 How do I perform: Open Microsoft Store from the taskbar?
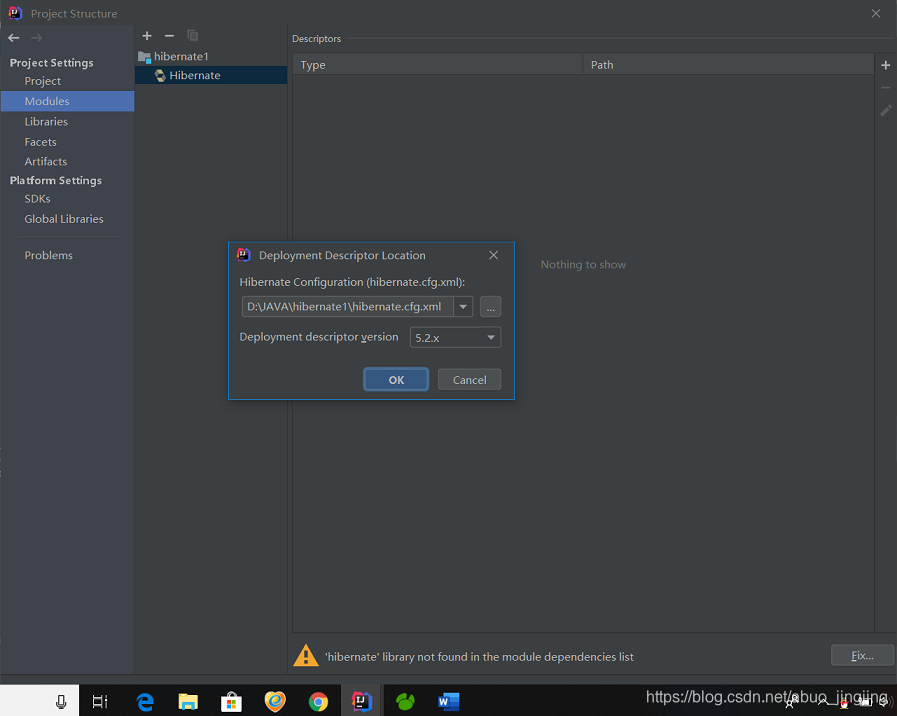[x=231, y=702]
